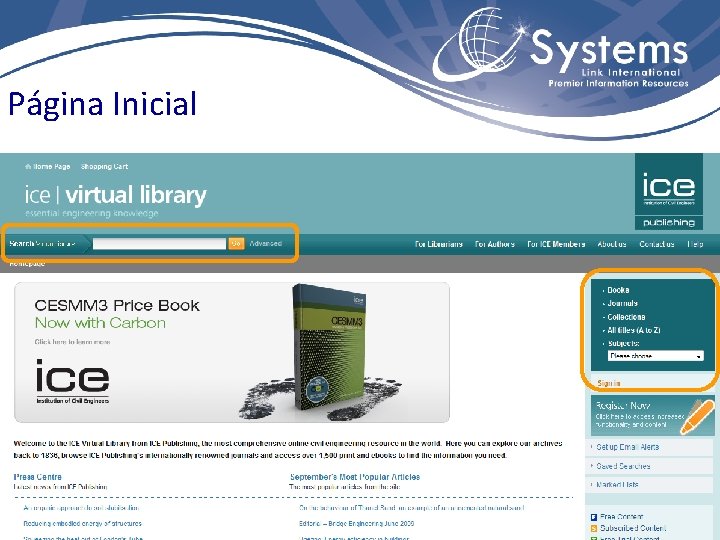
Task: Open All titles (A to Z)
Action: pyautogui.click(x=634, y=330)
